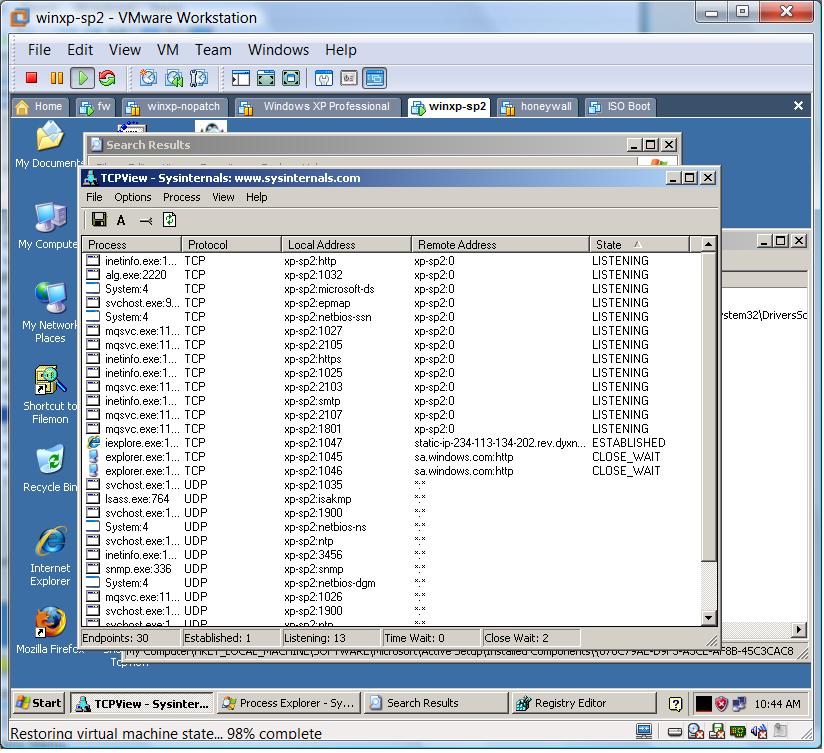Select the Internet Explorer desktop icon
This screenshot has width=824, height=753.
pyautogui.click(x=49, y=556)
